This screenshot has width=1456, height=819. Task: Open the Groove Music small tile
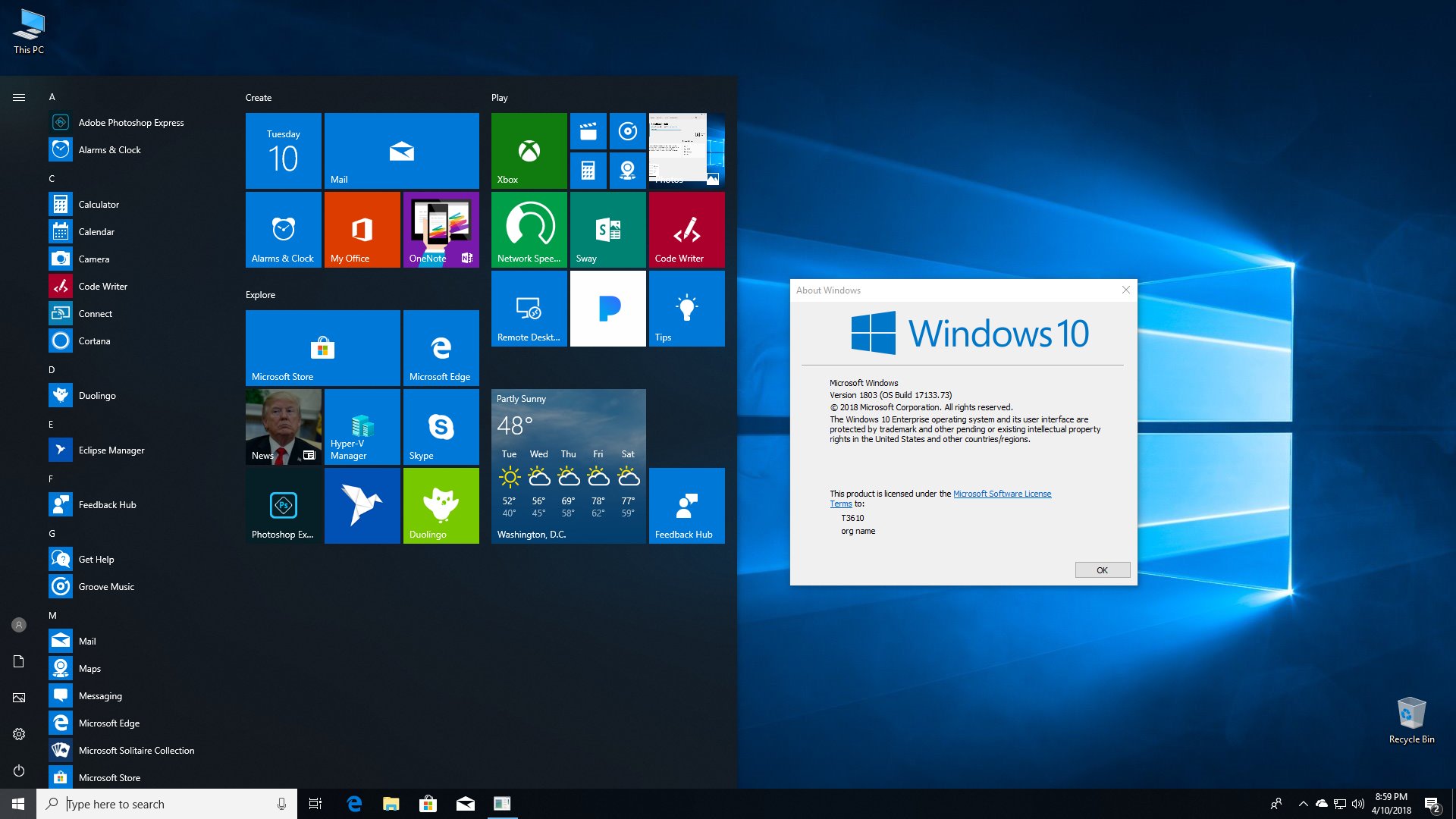pyautogui.click(x=628, y=131)
